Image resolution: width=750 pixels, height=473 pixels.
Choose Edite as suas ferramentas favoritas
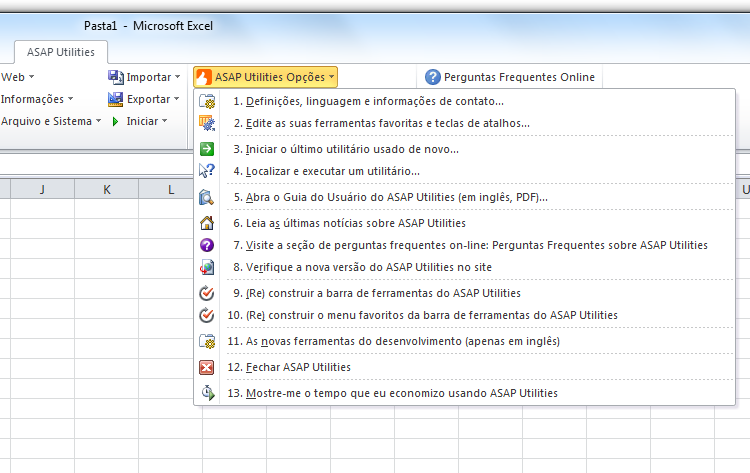(464, 123)
